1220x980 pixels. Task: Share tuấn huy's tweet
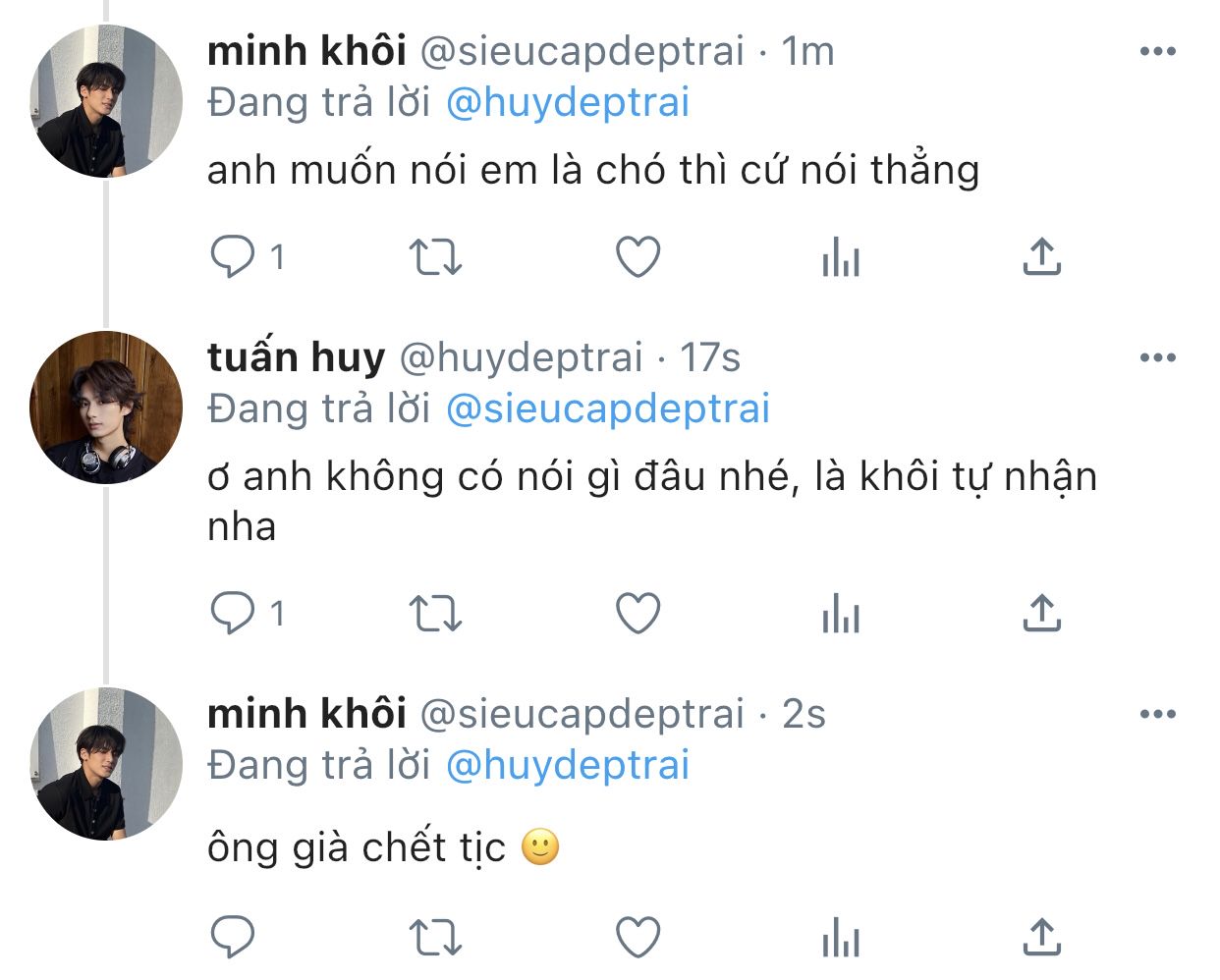click(x=1041, y=614)
